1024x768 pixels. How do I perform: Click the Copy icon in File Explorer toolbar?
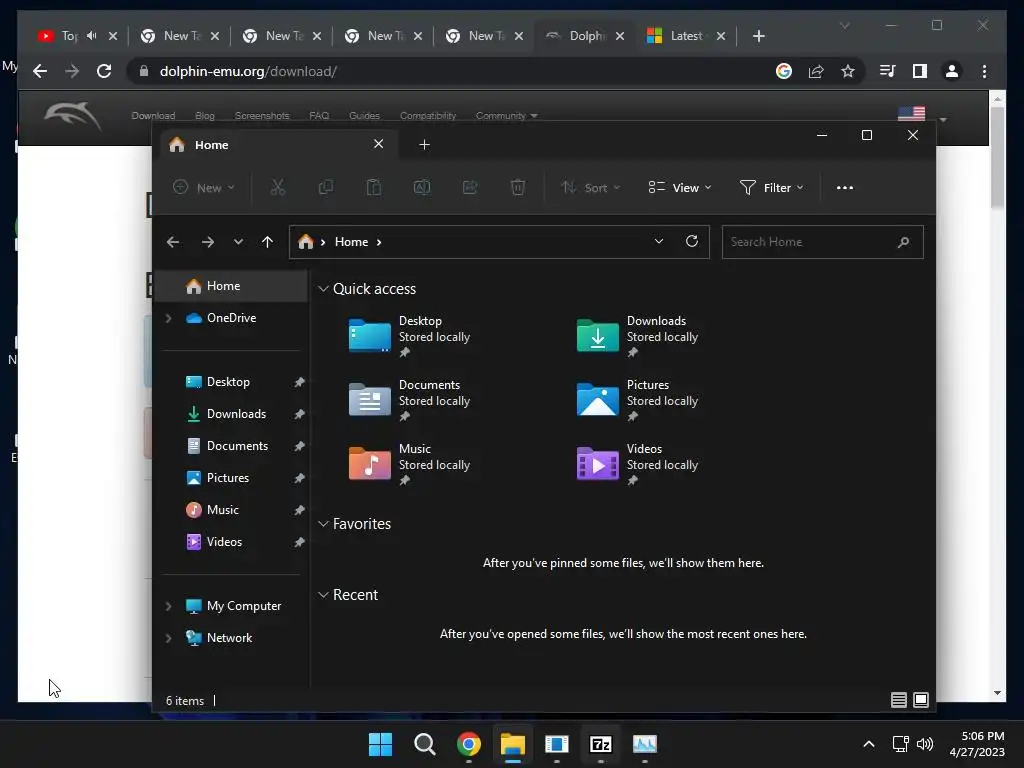[x=325, y=187]
